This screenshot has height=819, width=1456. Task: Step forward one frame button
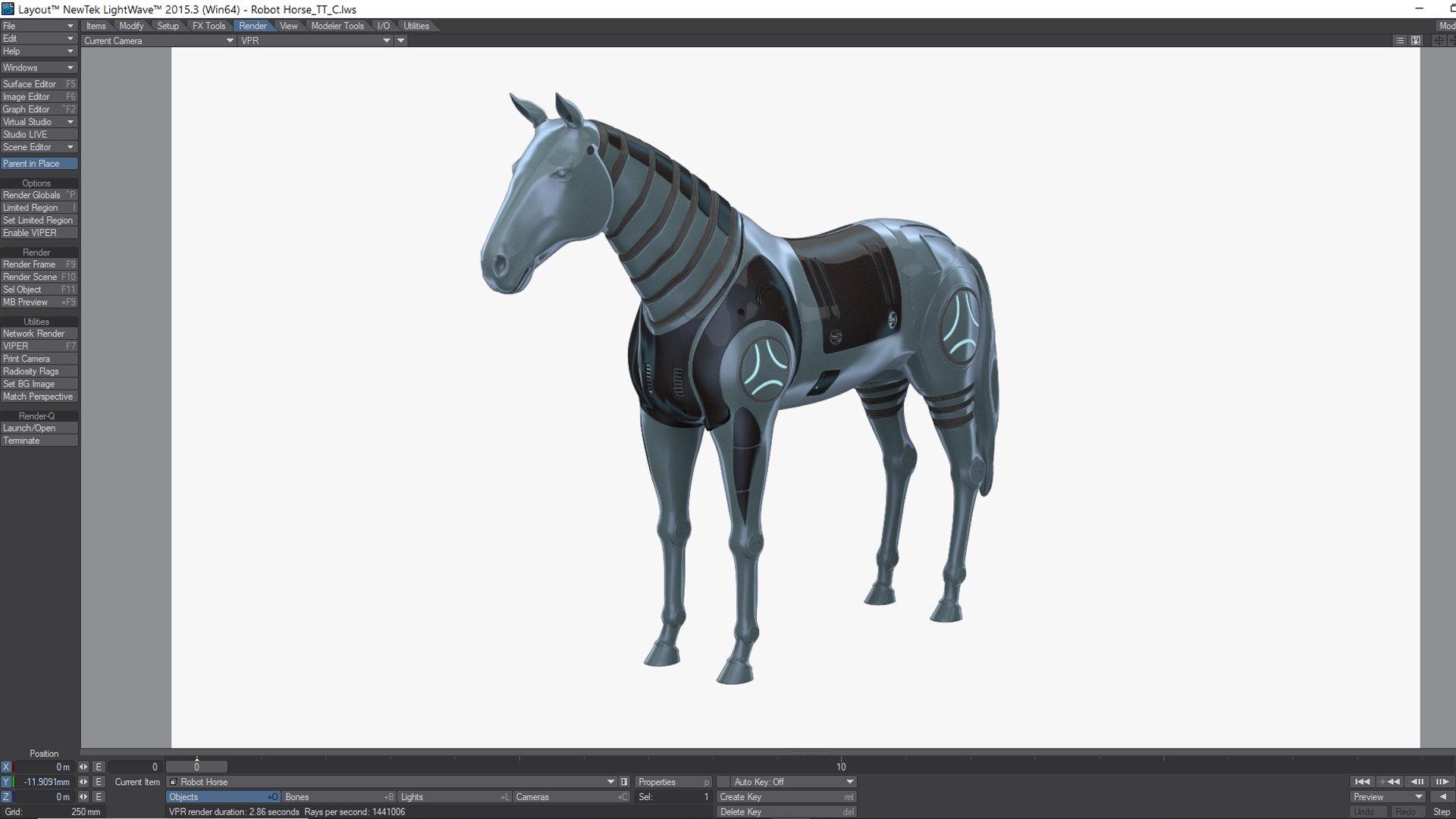coord(1442,782)
